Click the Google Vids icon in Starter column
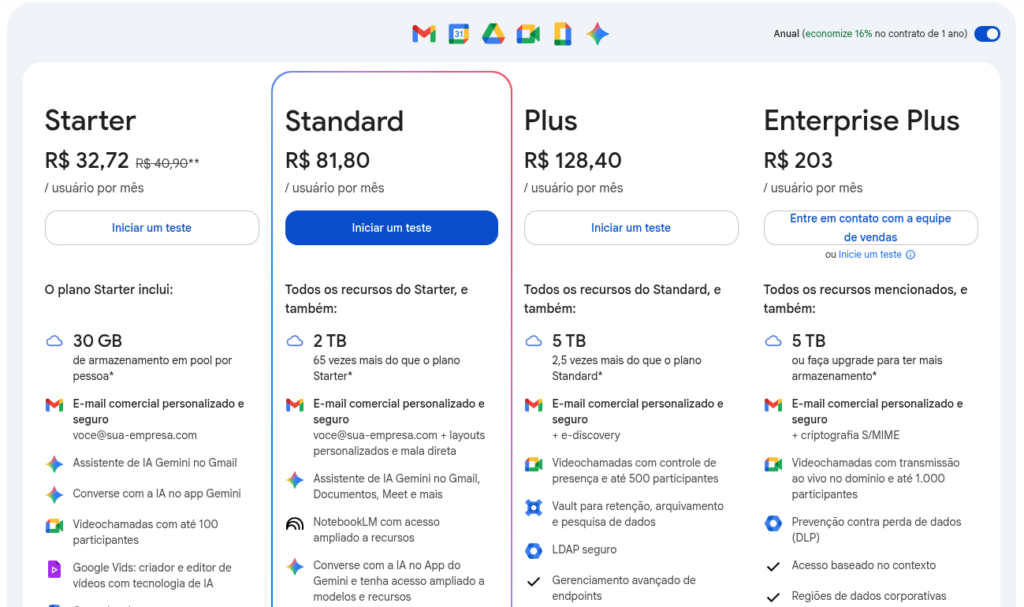 [53, 568]
